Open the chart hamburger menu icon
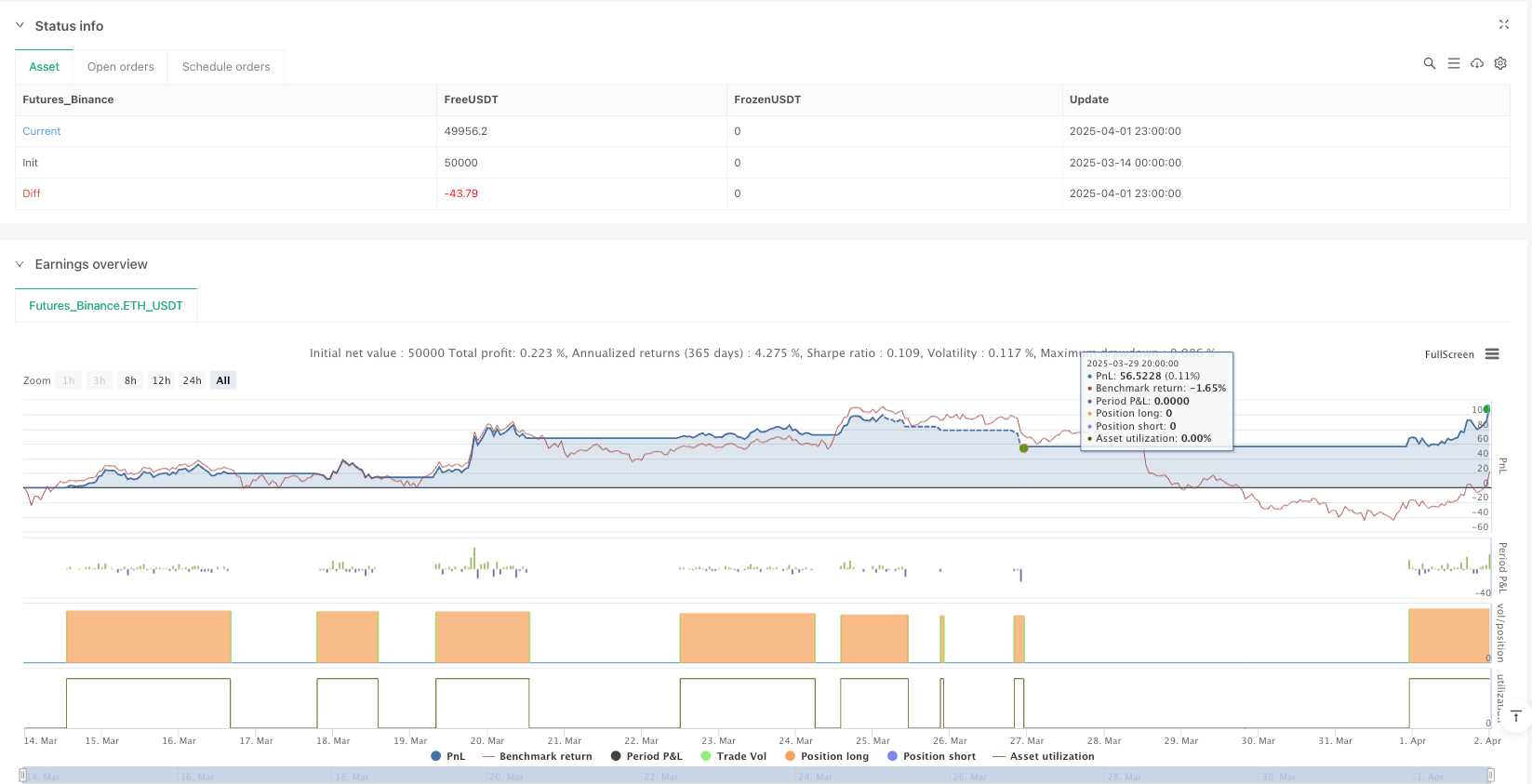 click(1492, 354)
